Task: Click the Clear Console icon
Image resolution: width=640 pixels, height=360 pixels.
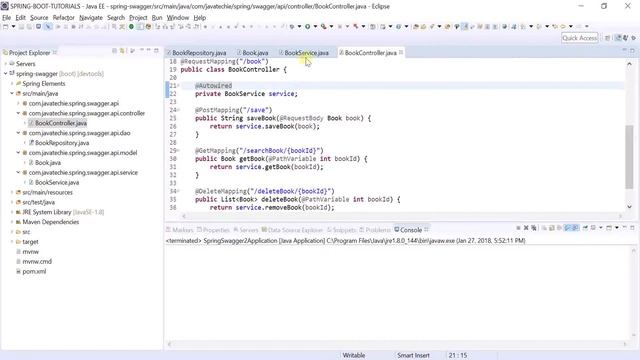Action: point(544,228)
